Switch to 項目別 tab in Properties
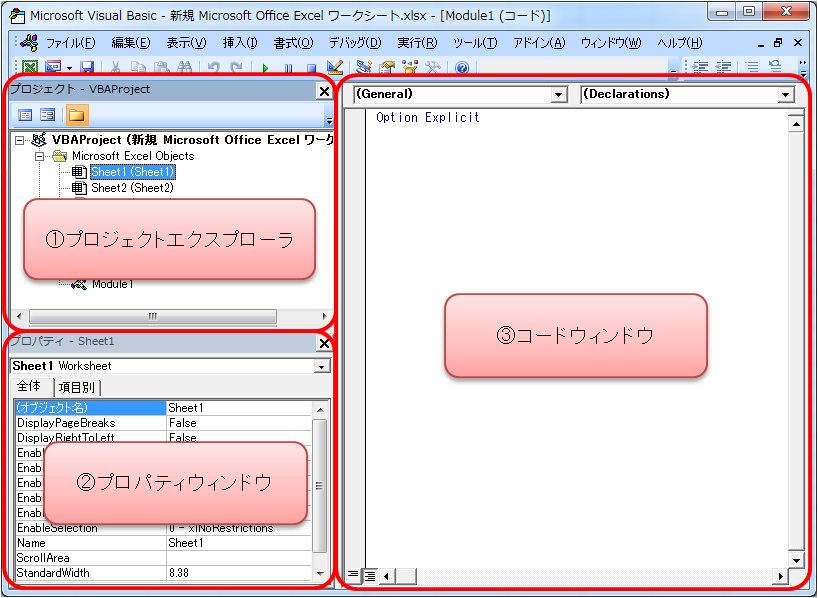818x598 pixels. click(x=77, y=388)
